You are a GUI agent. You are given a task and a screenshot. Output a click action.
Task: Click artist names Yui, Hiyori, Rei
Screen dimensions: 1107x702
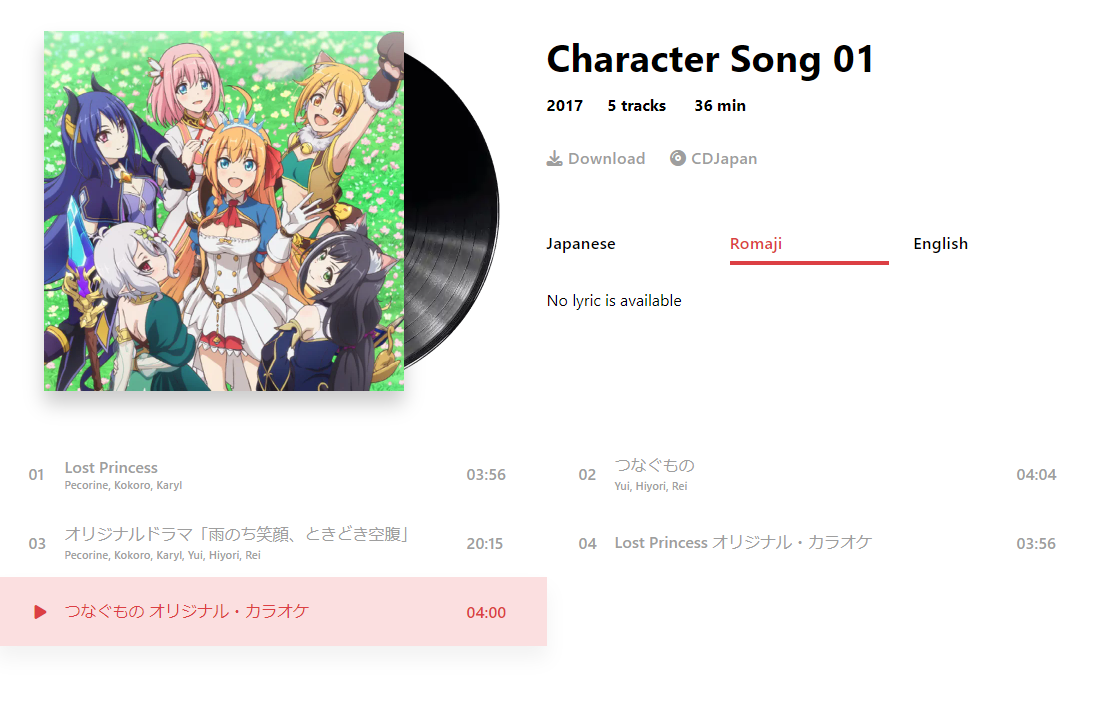pyautogui.click(x=651, y=486)
